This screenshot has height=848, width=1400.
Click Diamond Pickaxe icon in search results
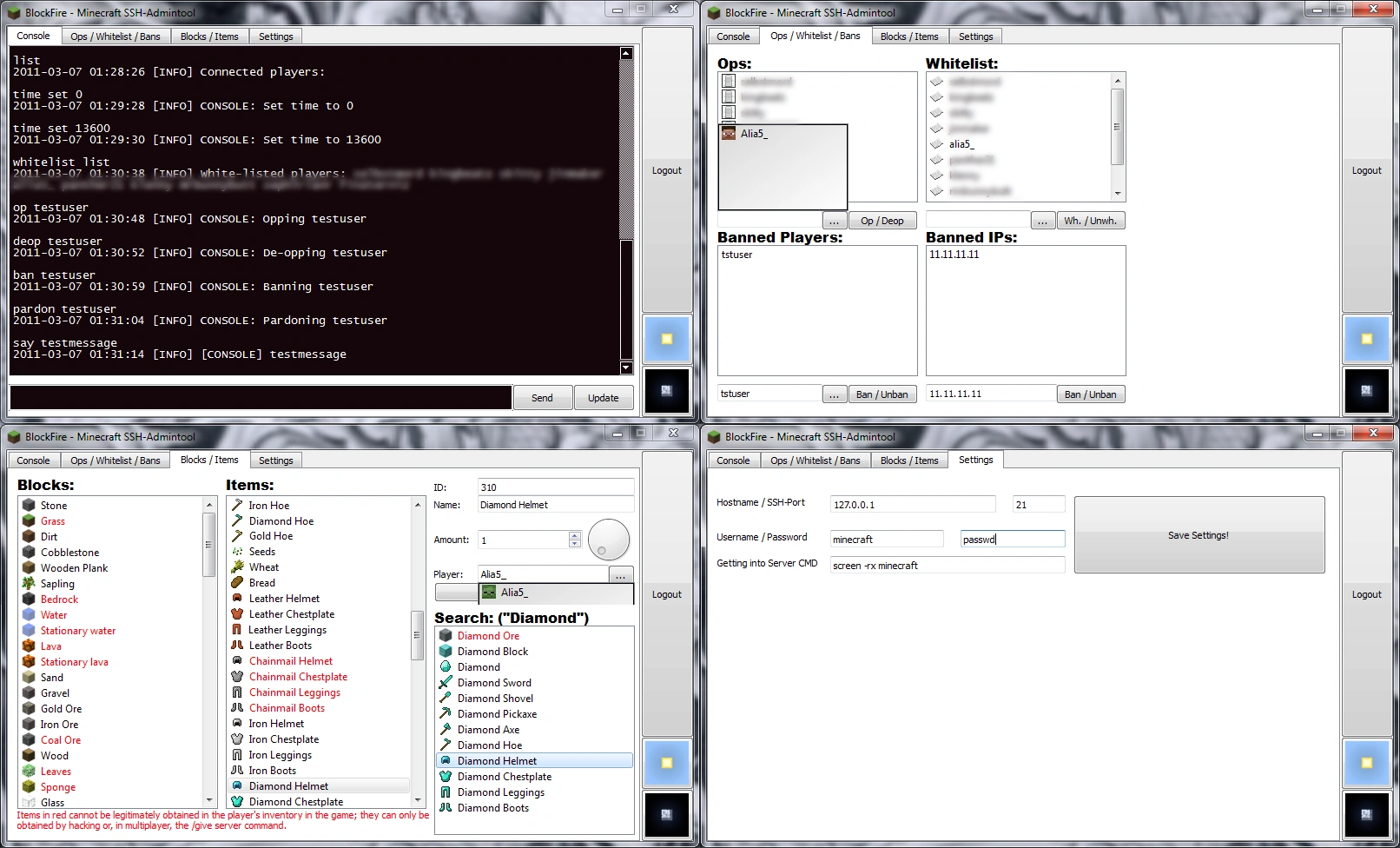446,713
